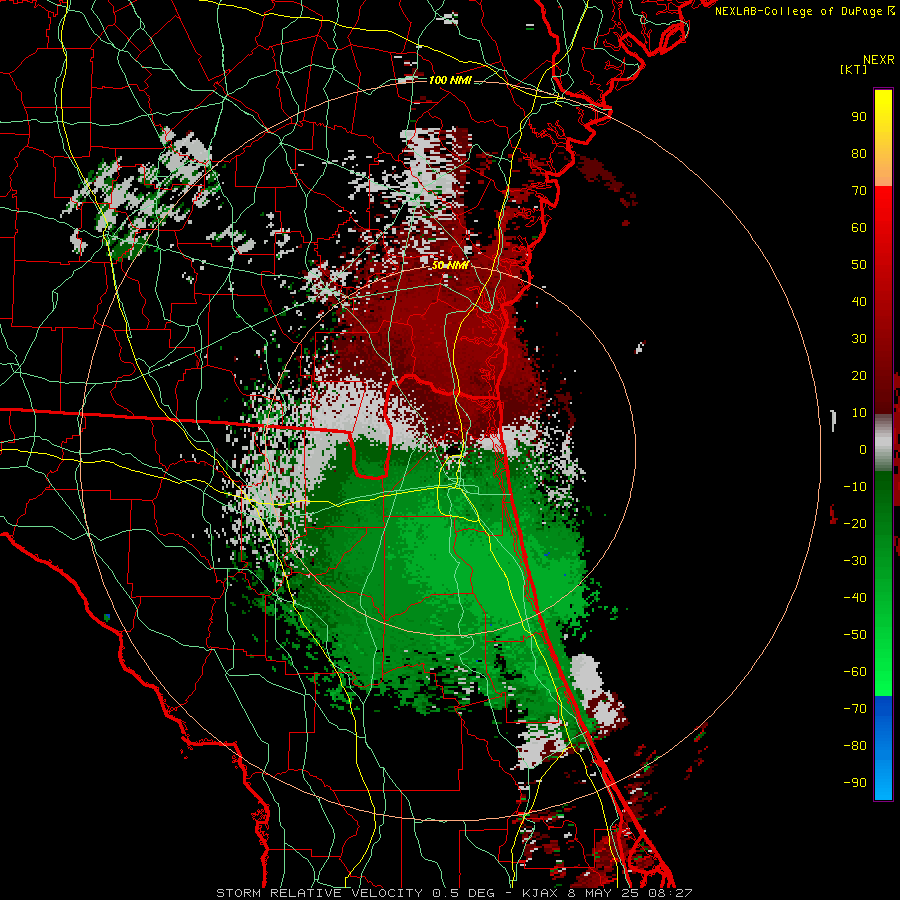Click the 50 value on the velocity scale

[x=859, y=265]
